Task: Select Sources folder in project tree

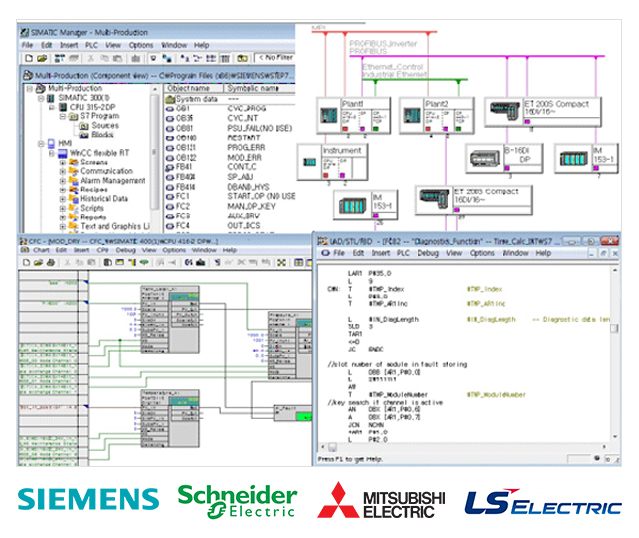Action: 105,126
